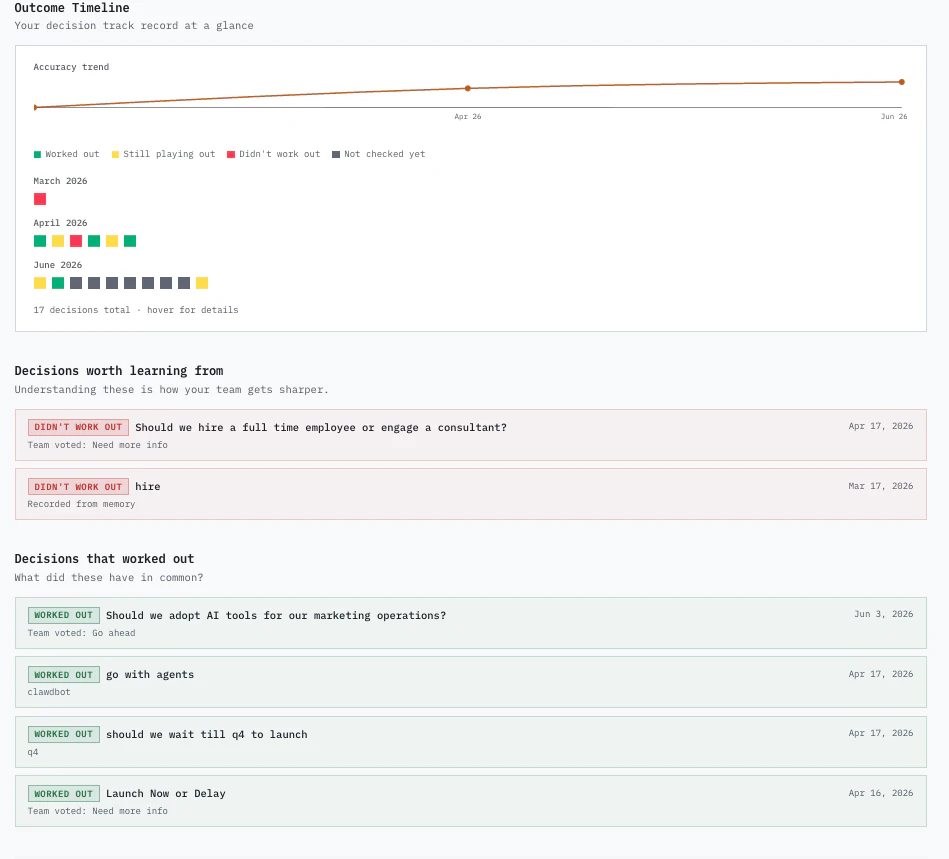This screenshot has height=859, width=949.
Task: Click the 'q4' note under the launch decision
Action: 33,752
